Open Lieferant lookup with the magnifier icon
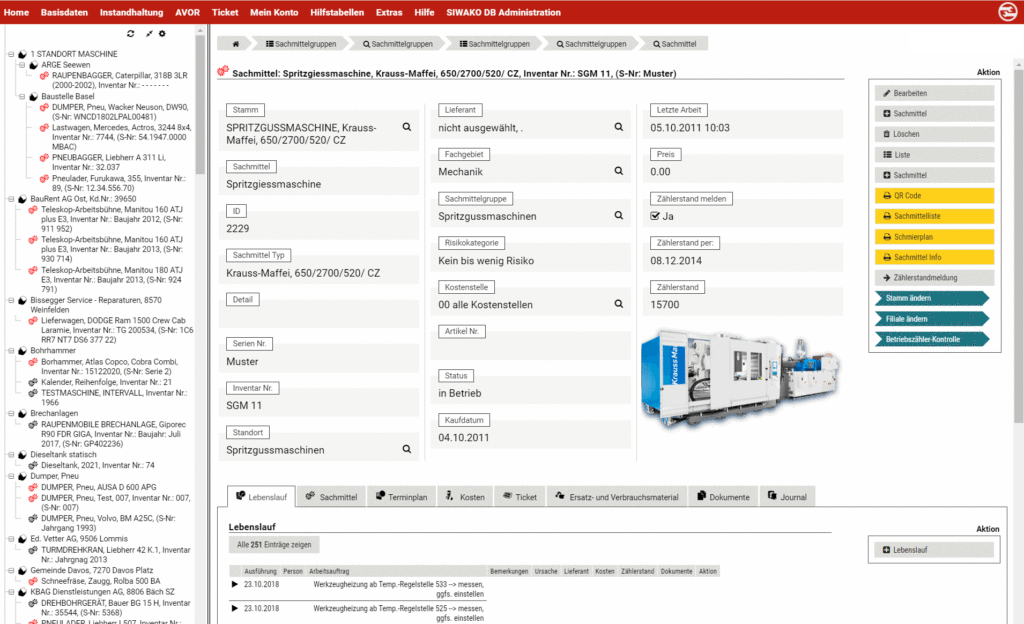The height and width of the screenshot is (624, 1024). [619, 127]
